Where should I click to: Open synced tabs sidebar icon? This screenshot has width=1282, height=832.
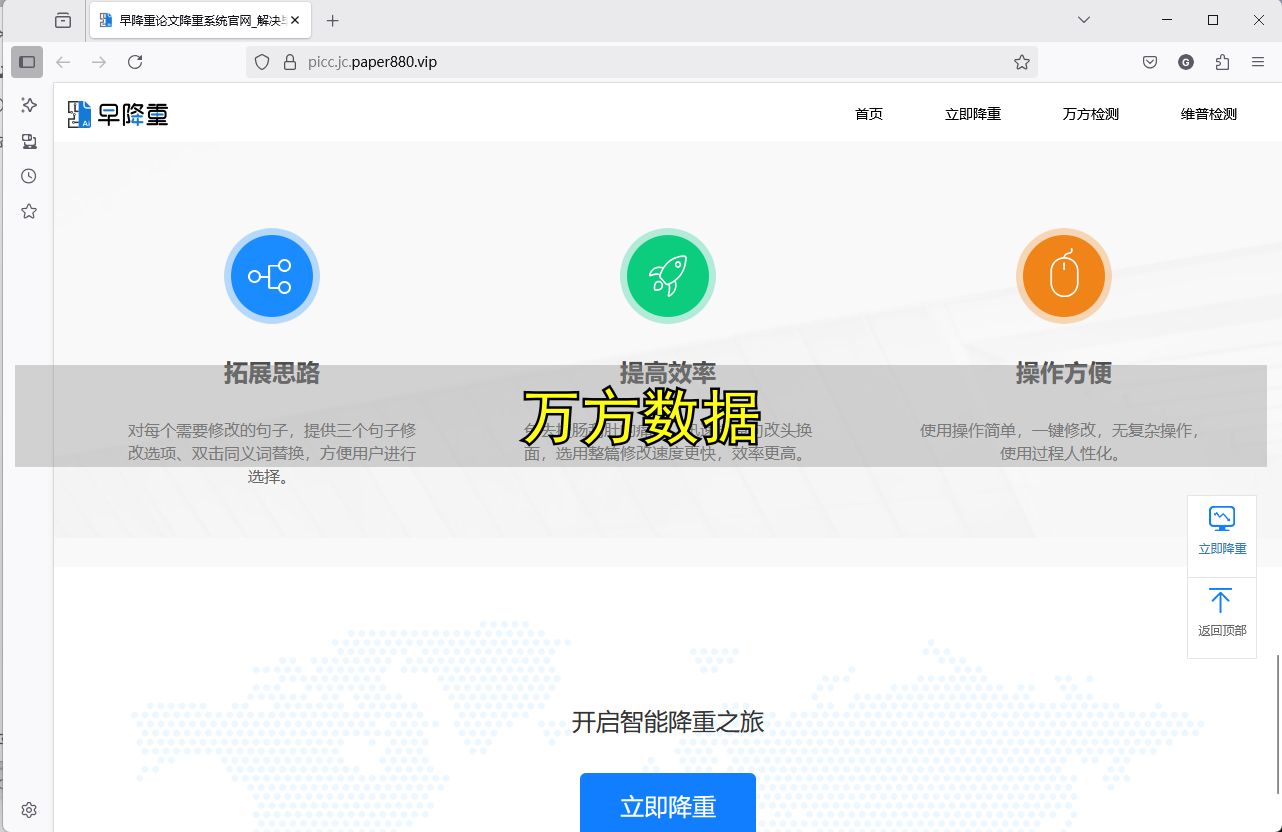(x=29, y=141)
